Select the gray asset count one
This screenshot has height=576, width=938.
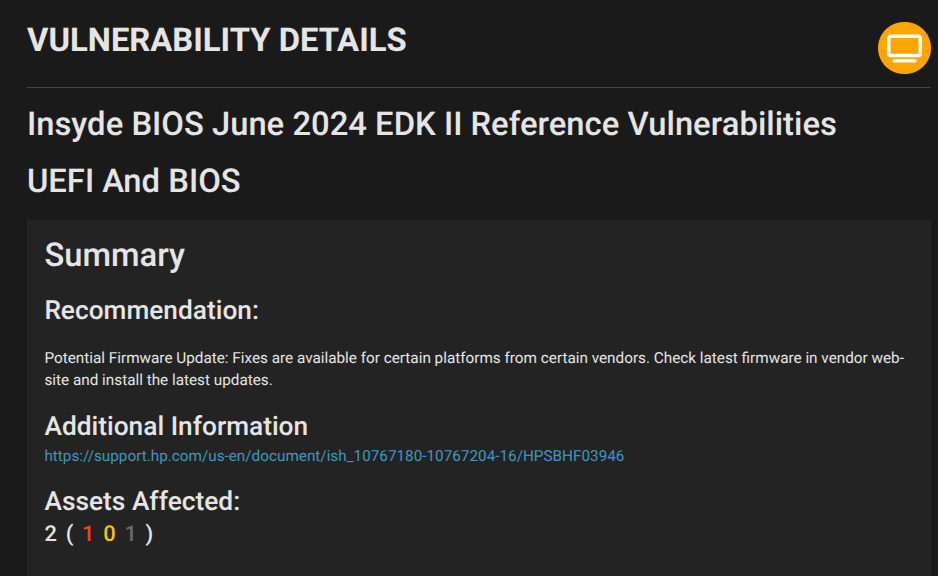click(x=130, y=534)
